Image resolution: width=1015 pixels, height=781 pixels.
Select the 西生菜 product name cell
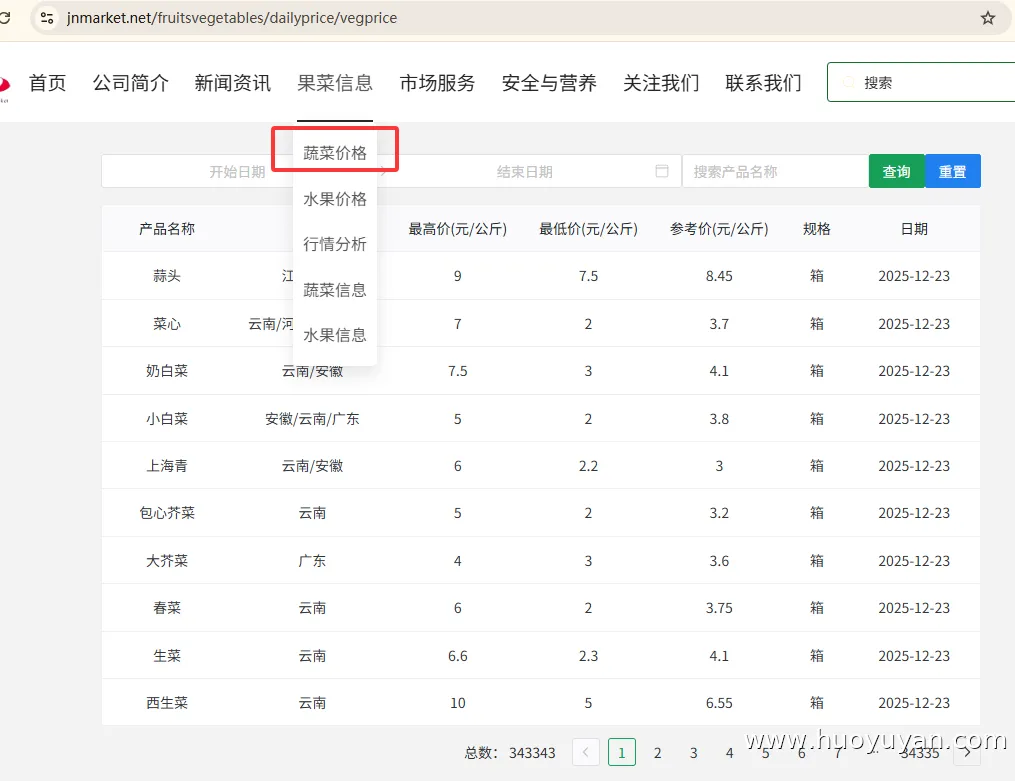(167, 703)
